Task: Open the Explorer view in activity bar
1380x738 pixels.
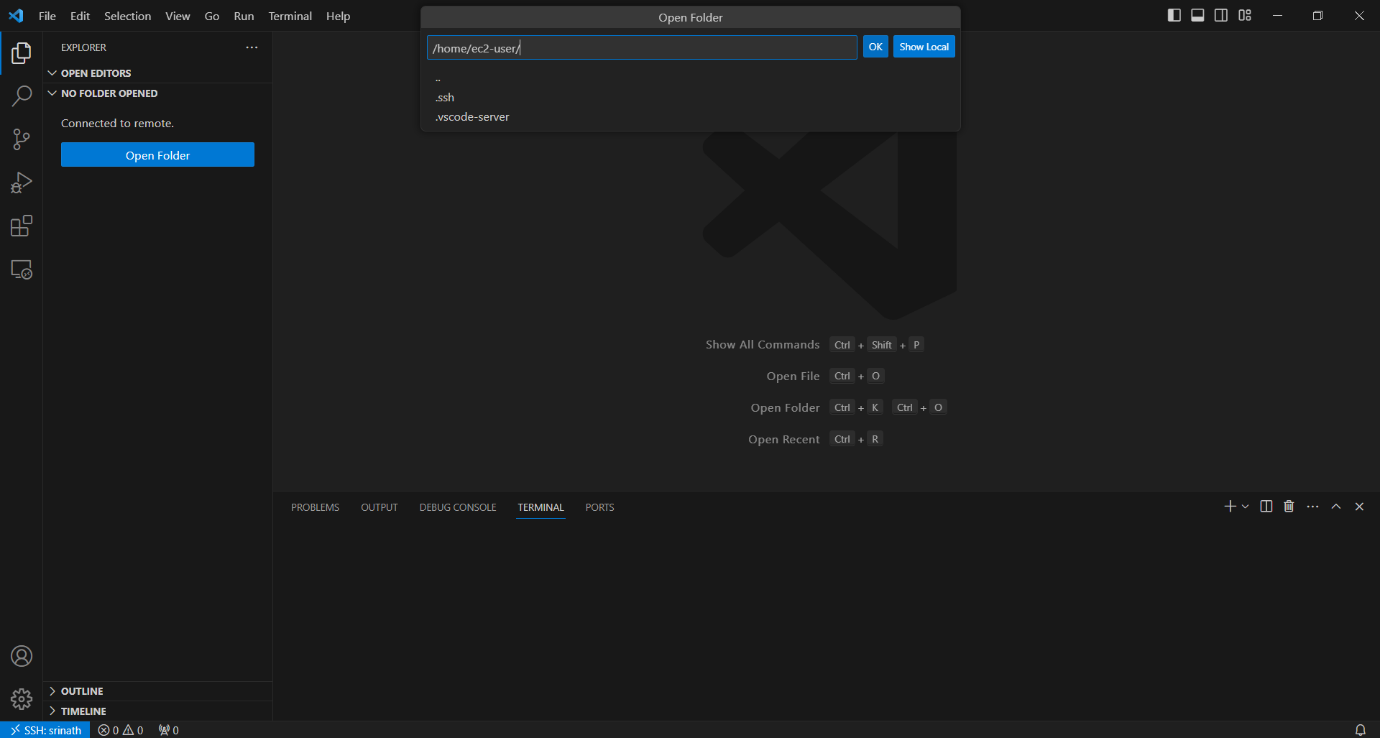Action: (21, 53)
